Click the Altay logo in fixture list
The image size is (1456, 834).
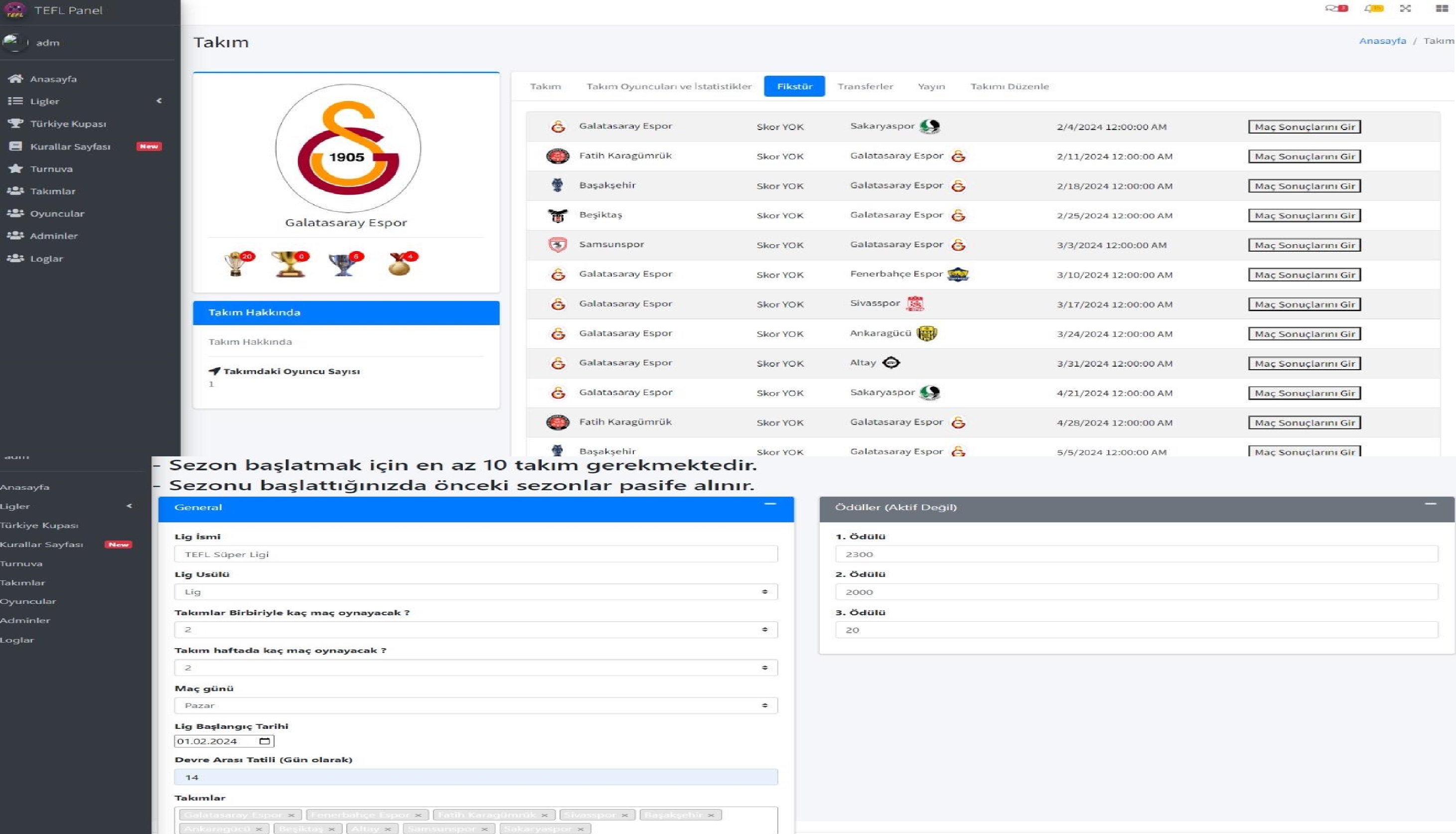pos(890,363)
